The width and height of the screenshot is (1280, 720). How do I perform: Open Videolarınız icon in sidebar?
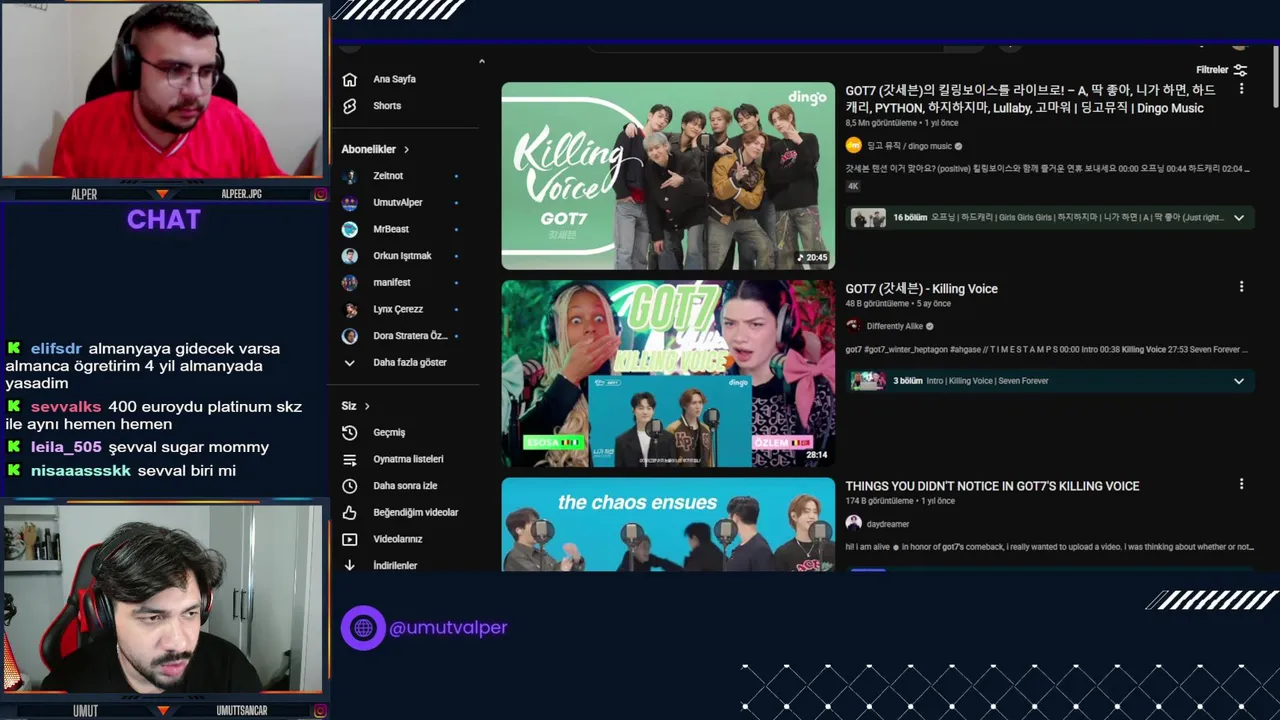[x=349, y=539]
